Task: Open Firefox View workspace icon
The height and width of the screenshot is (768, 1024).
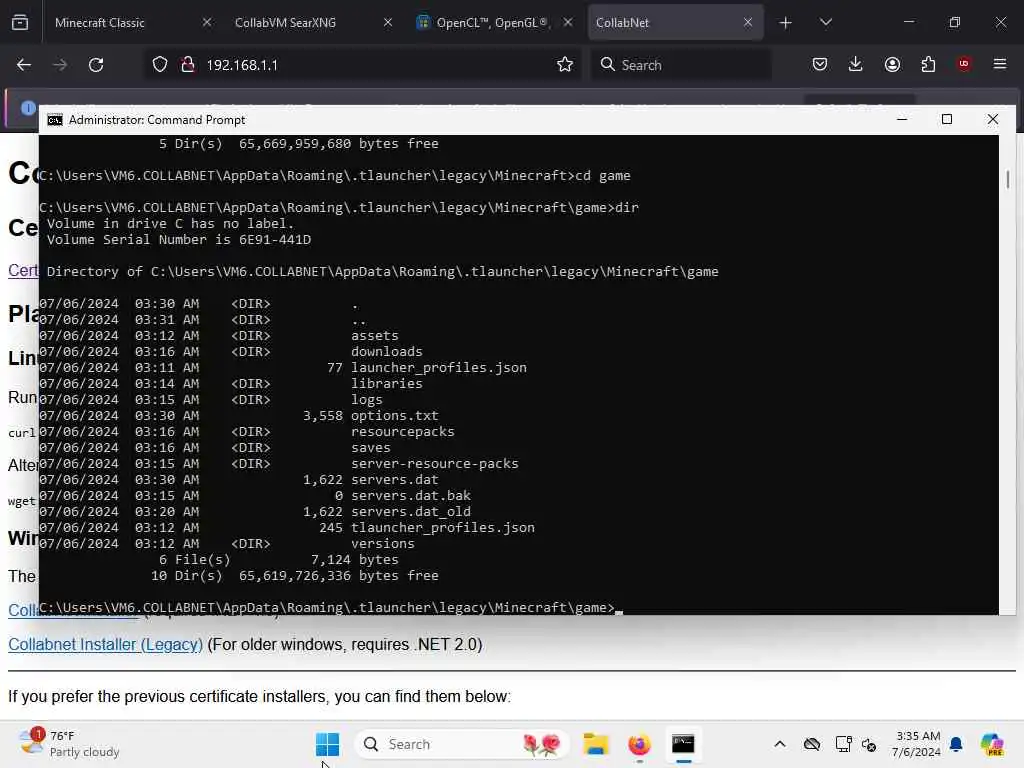Action: [20, 22]
